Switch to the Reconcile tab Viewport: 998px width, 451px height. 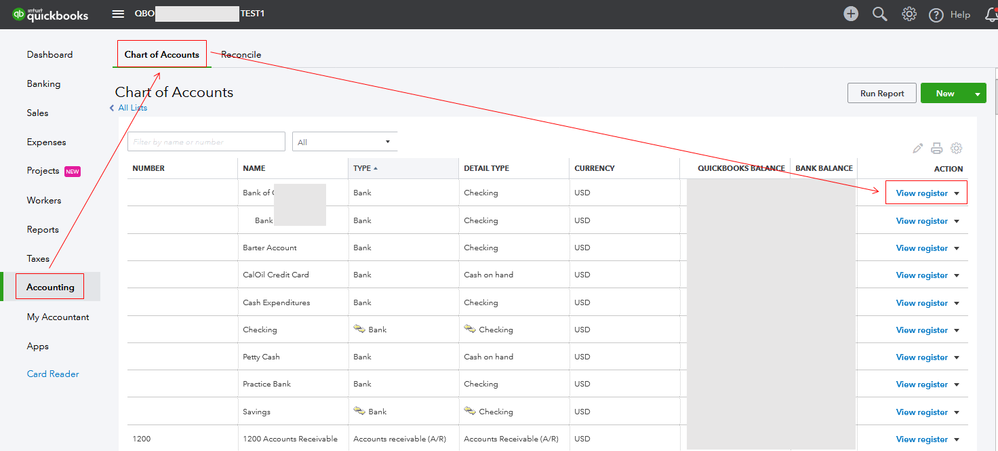coord(241,55)
